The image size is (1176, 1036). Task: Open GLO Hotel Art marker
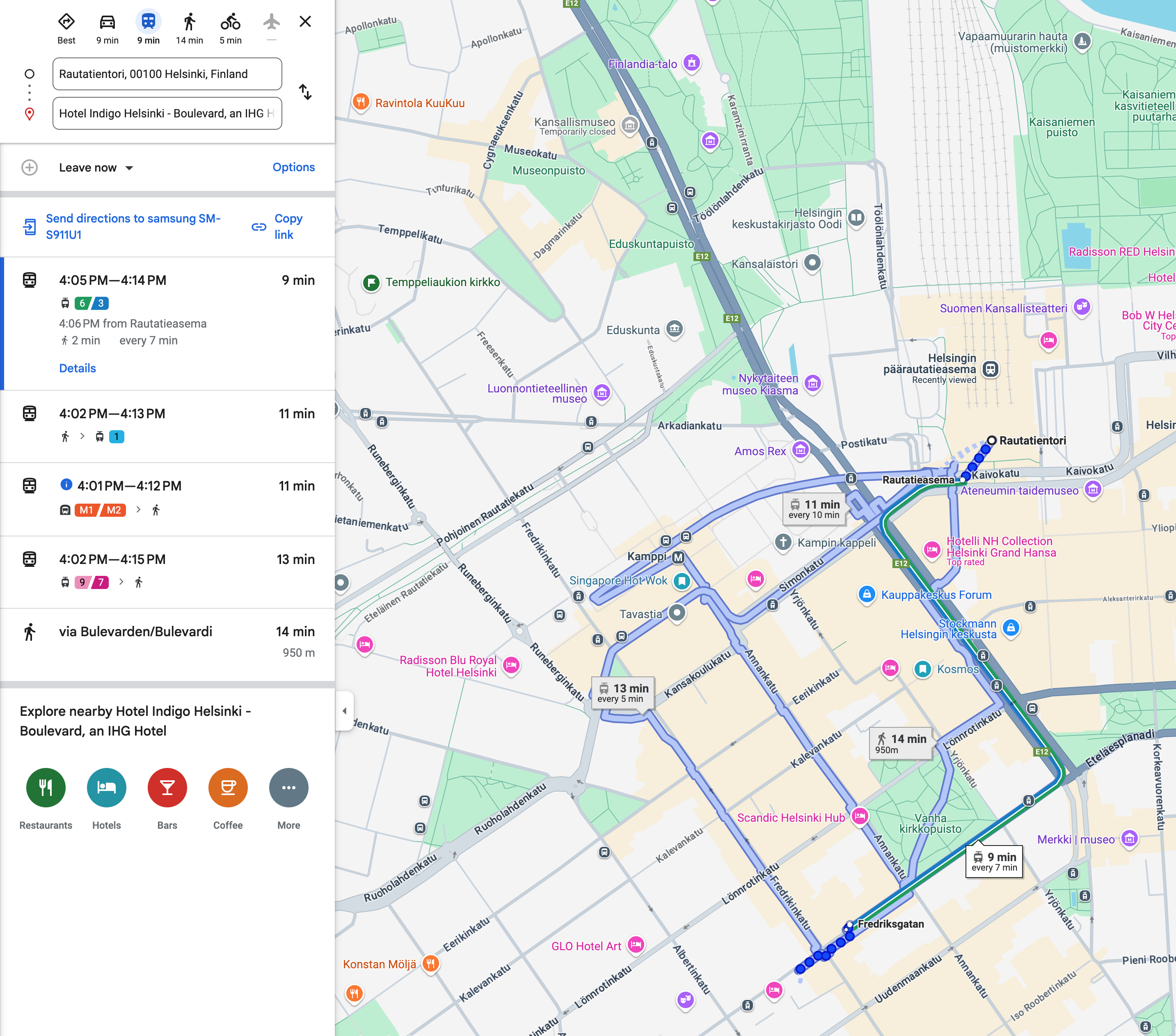coord(636,945)
